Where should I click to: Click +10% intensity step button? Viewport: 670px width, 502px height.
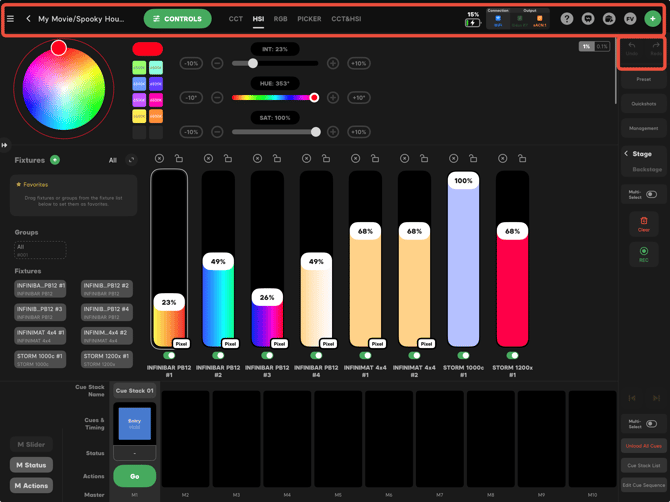(x=359, y=64)
